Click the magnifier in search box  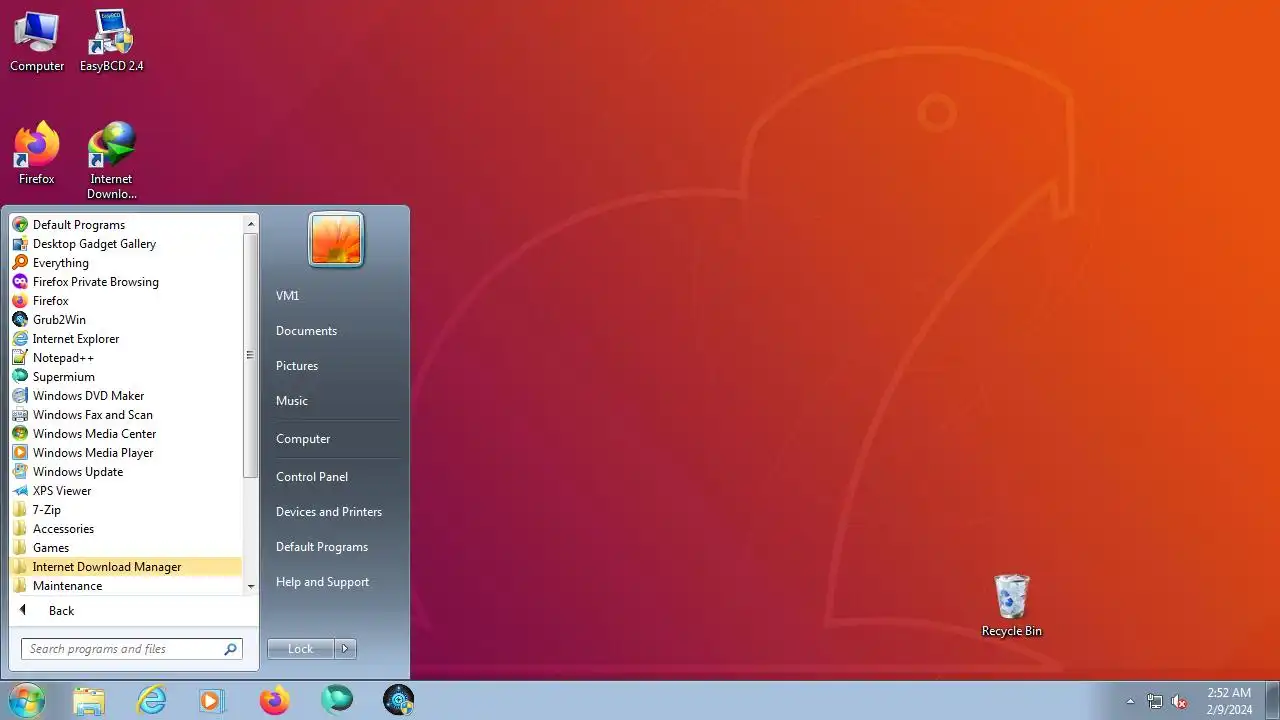point(230,649)
